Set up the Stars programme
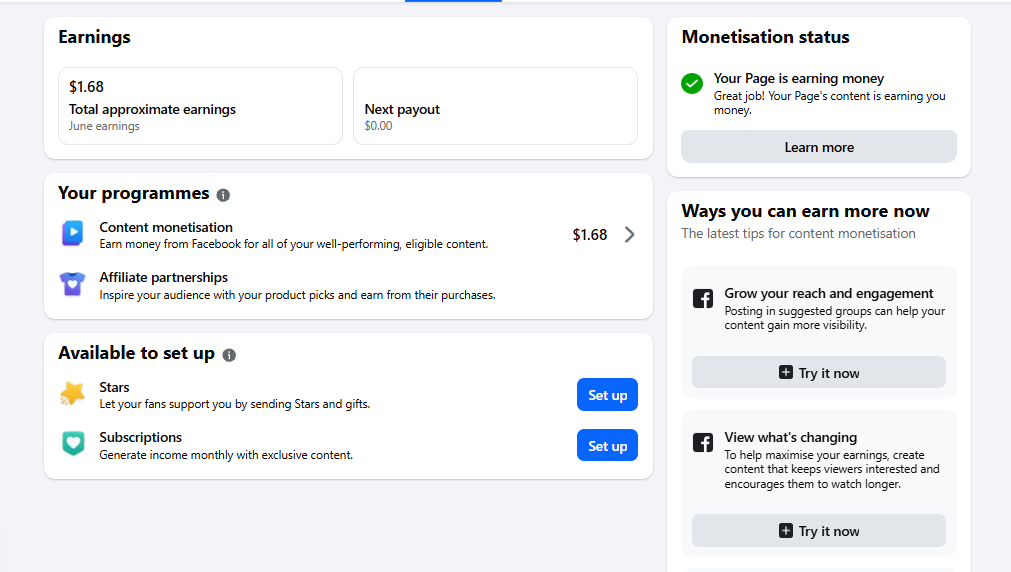Image resolution: width=1011 pixels, height=572 pixels. [607, 395]
